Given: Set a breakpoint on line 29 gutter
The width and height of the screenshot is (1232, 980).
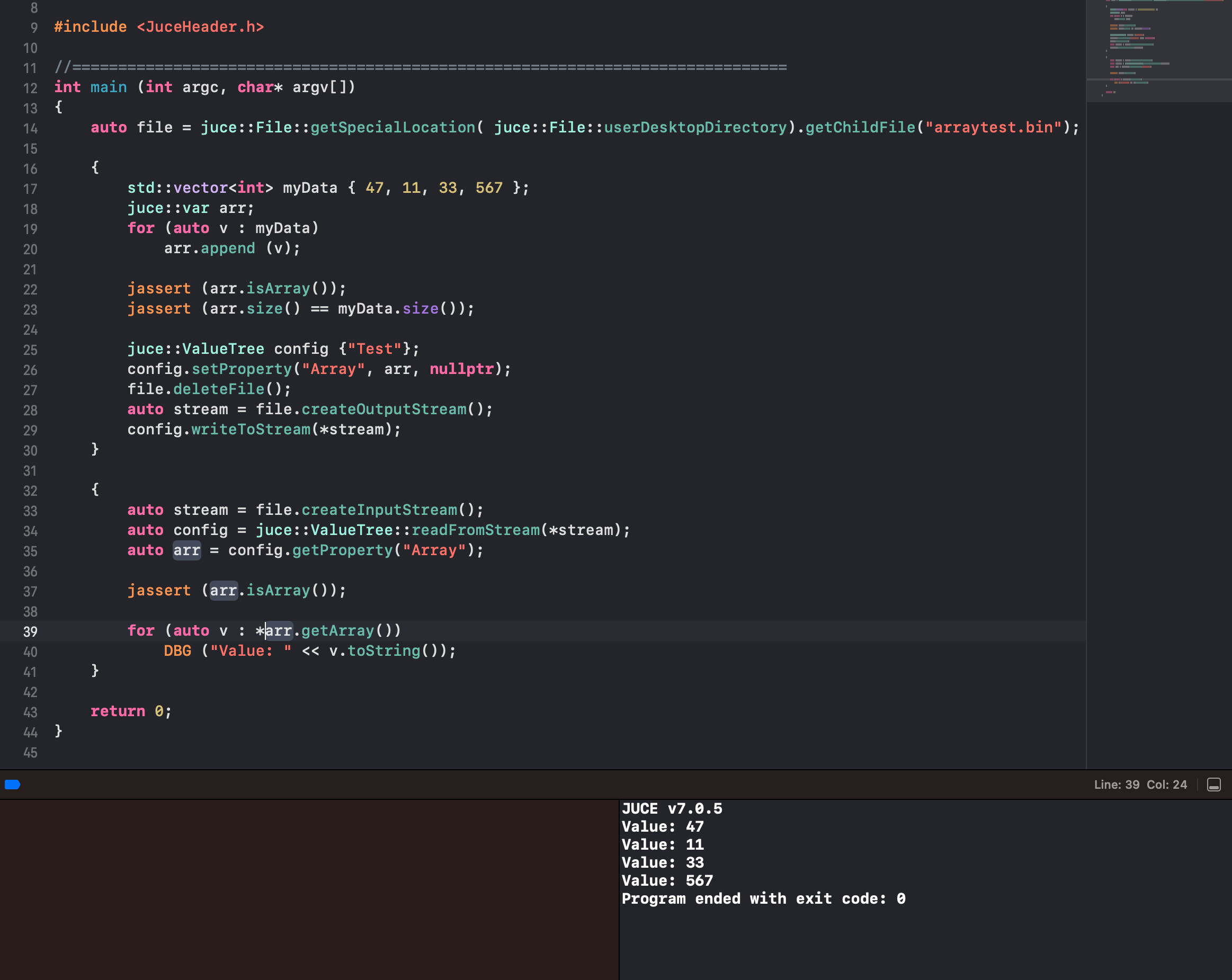Looking at the screenshot, I should click(x=30, y=430).
